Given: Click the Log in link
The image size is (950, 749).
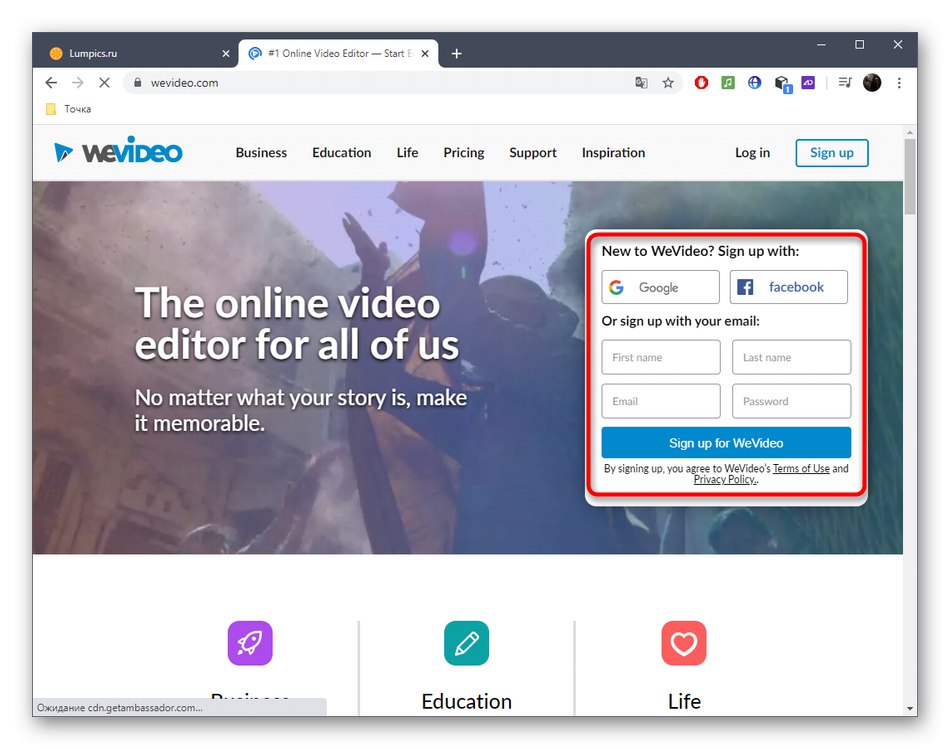Looking at the screenshot, I should [752, 153].
